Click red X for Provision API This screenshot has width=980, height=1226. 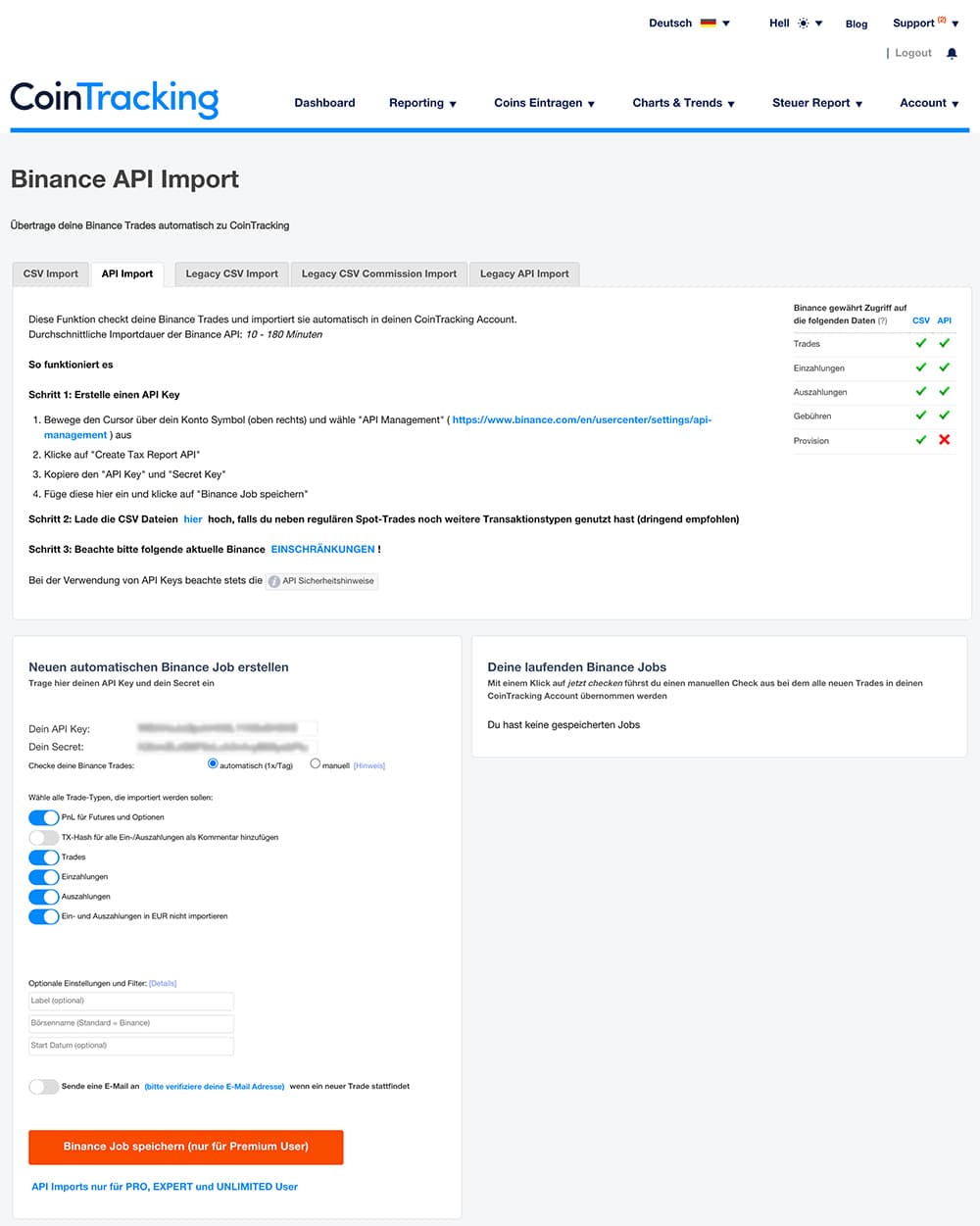[x=945, y=440]
